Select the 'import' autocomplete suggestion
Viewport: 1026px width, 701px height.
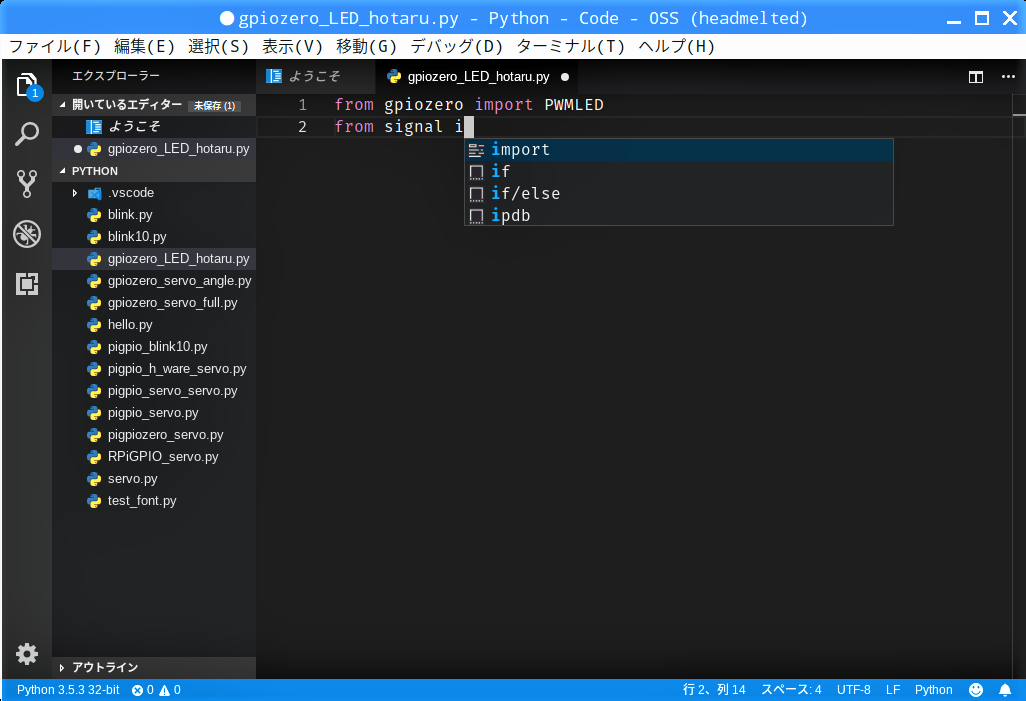point(679,150)
